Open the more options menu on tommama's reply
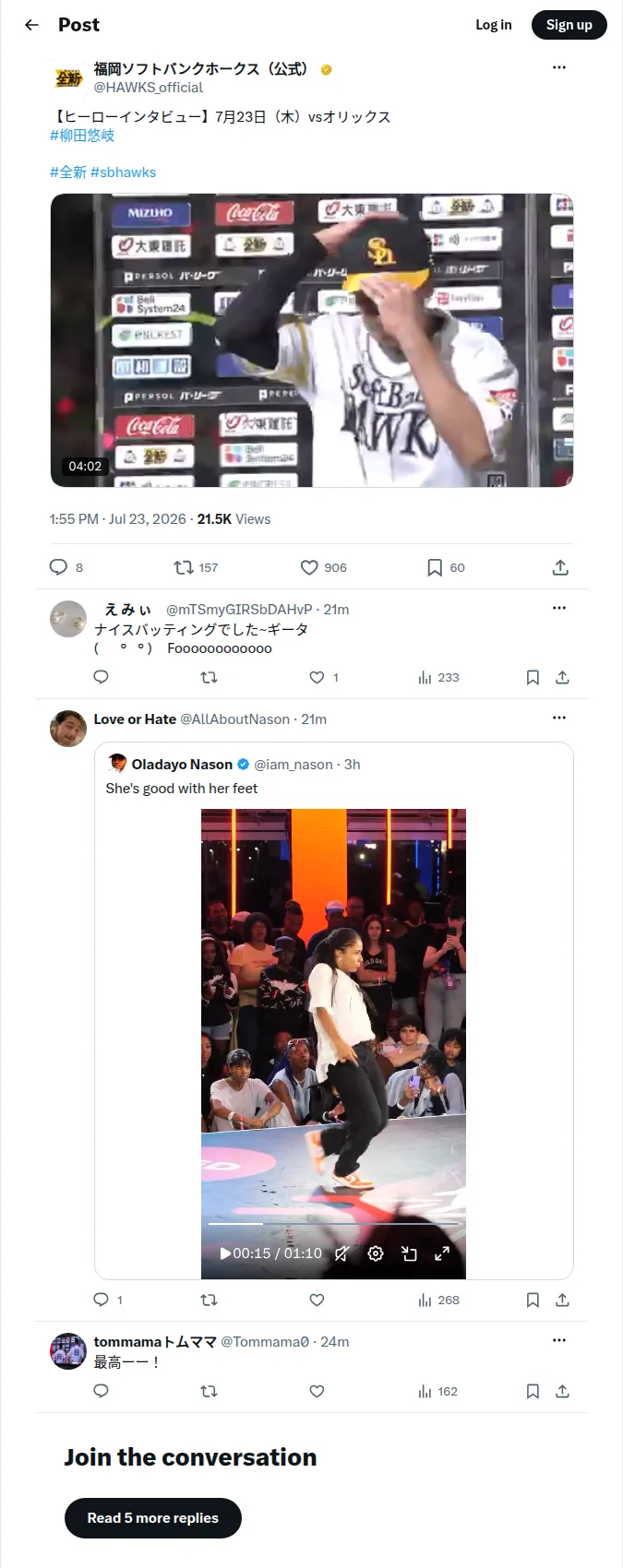 [x=559, y=1340]
